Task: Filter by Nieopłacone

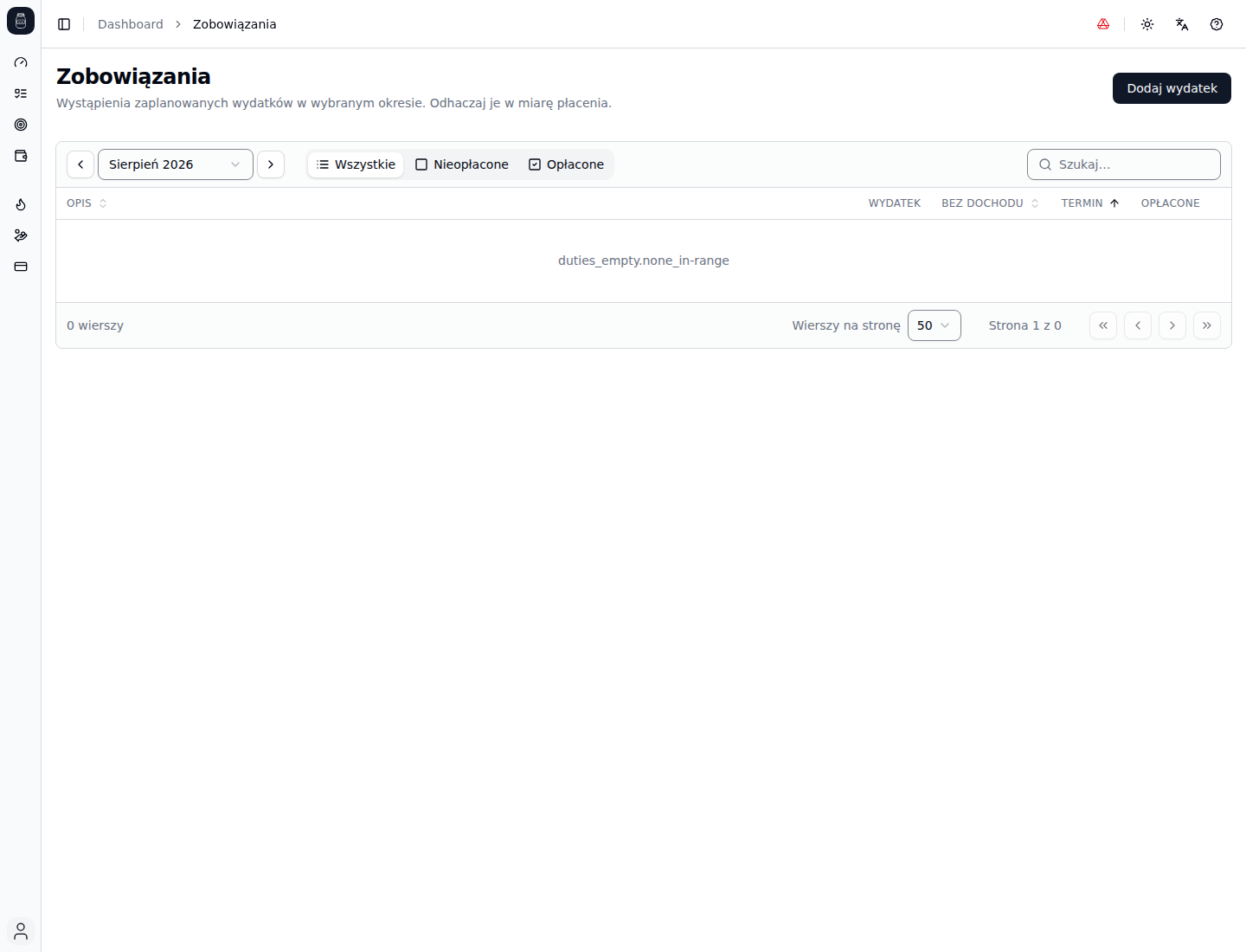Action: pyautogui.click(x=462, y=164)
